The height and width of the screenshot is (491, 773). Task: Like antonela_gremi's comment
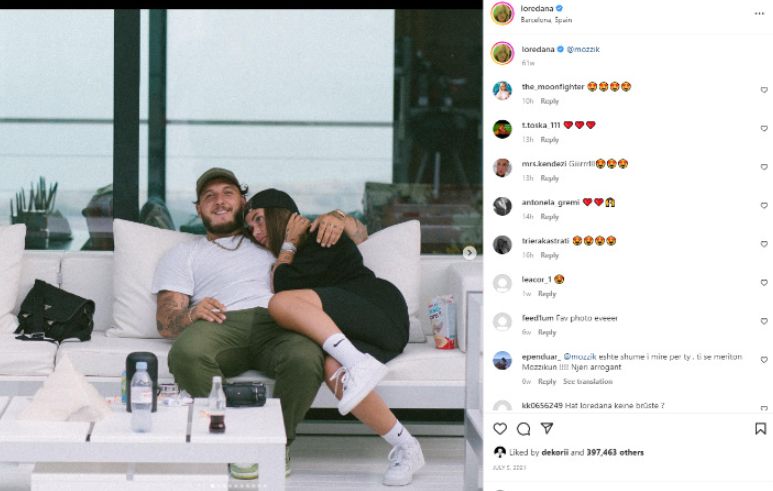pyautogui.click(x=764, y=205)
